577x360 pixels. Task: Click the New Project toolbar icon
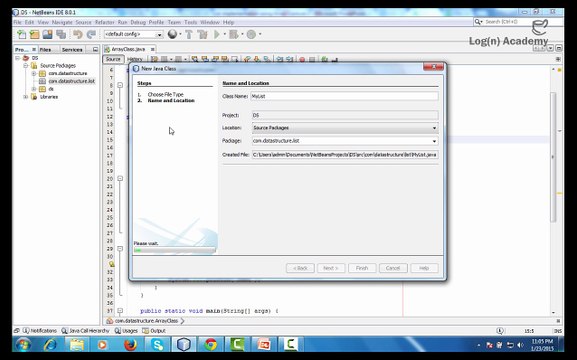[35, 35]
